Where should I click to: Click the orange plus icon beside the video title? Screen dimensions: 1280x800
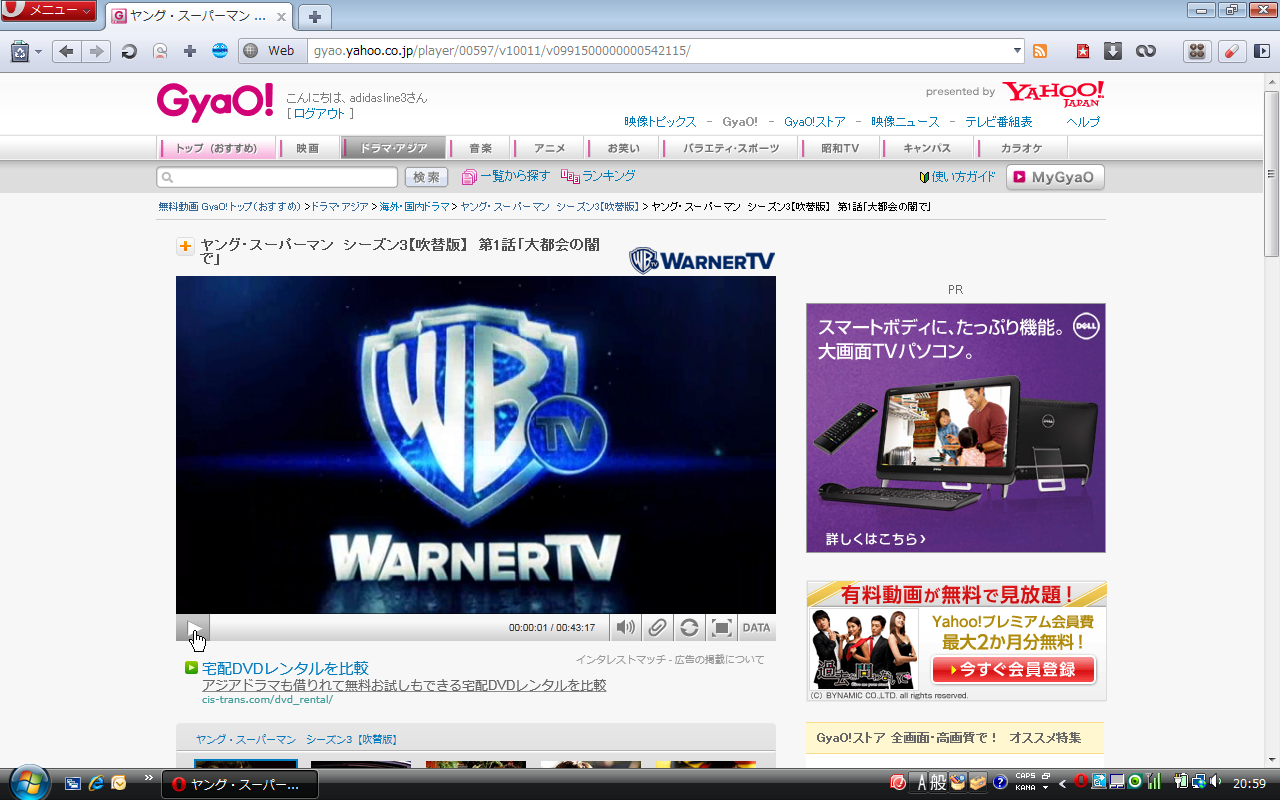pyautogui.click(x=185, y=246)
